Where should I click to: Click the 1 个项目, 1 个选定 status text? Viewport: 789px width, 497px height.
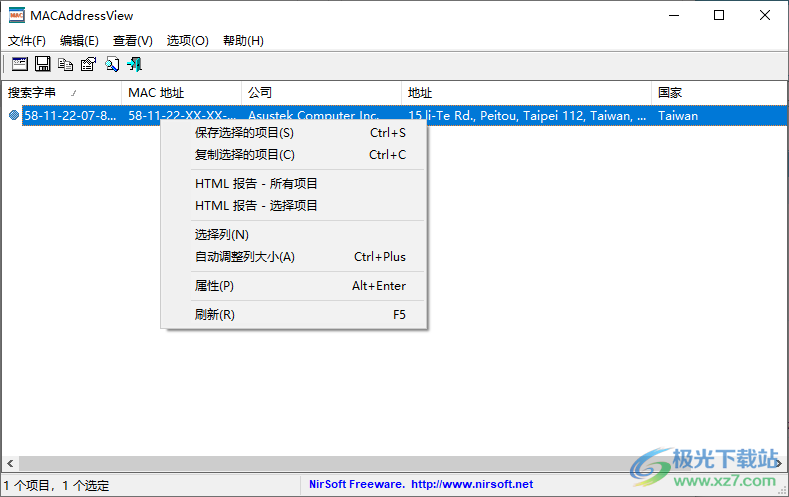point(56,485)
